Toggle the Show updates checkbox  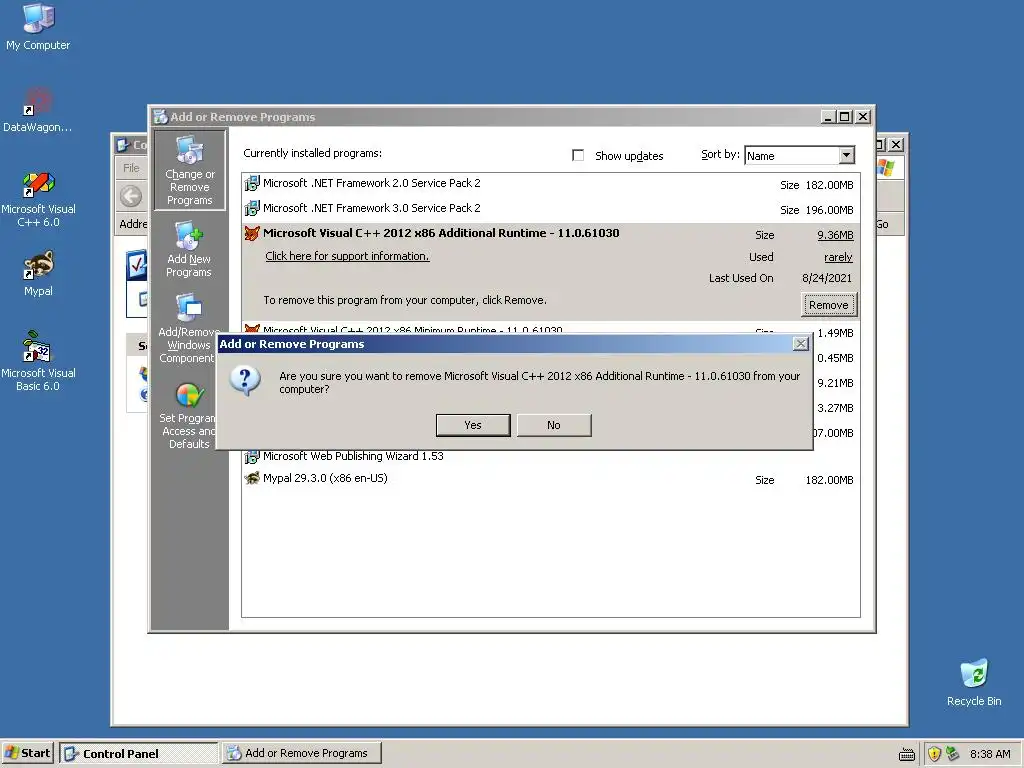(578, 155)
